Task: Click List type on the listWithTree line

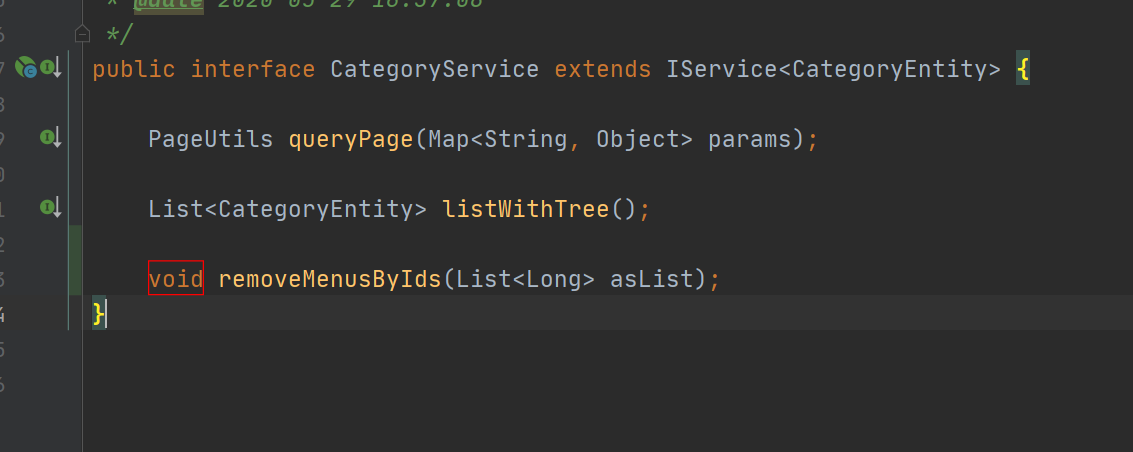Action: pyautogui.click(x=176, y=209)
